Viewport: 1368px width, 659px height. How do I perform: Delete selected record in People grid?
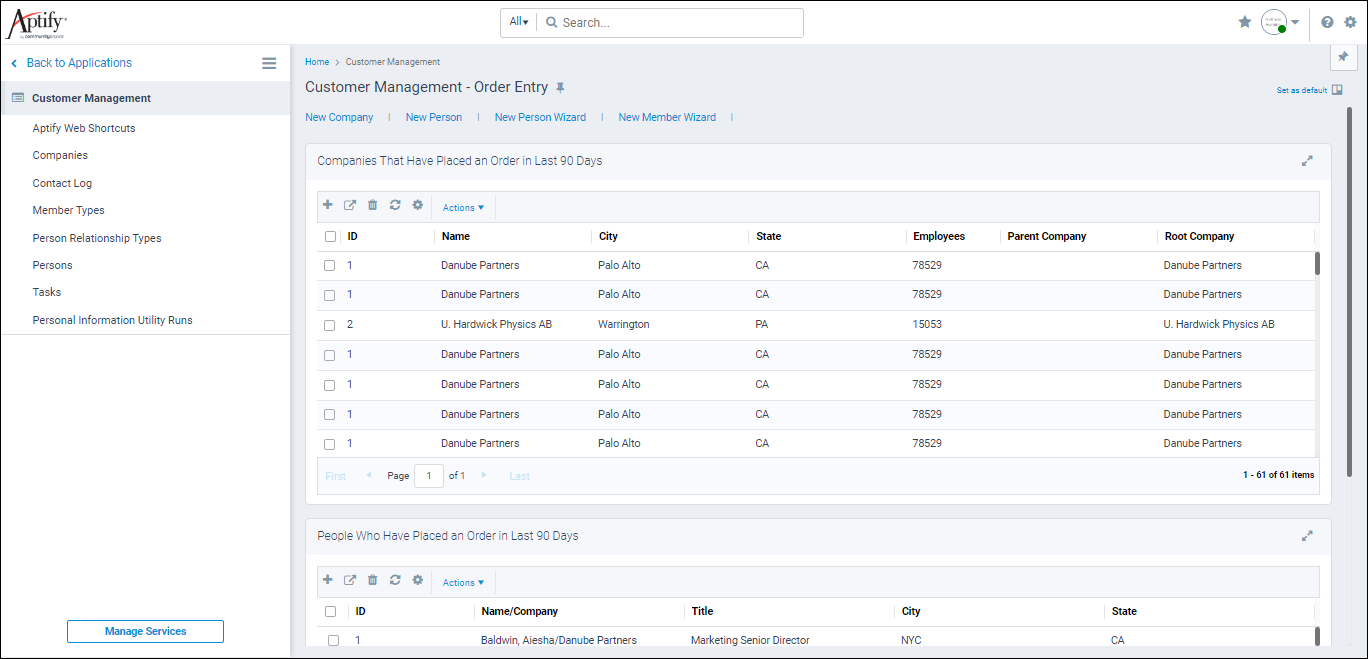pos(372,580)
